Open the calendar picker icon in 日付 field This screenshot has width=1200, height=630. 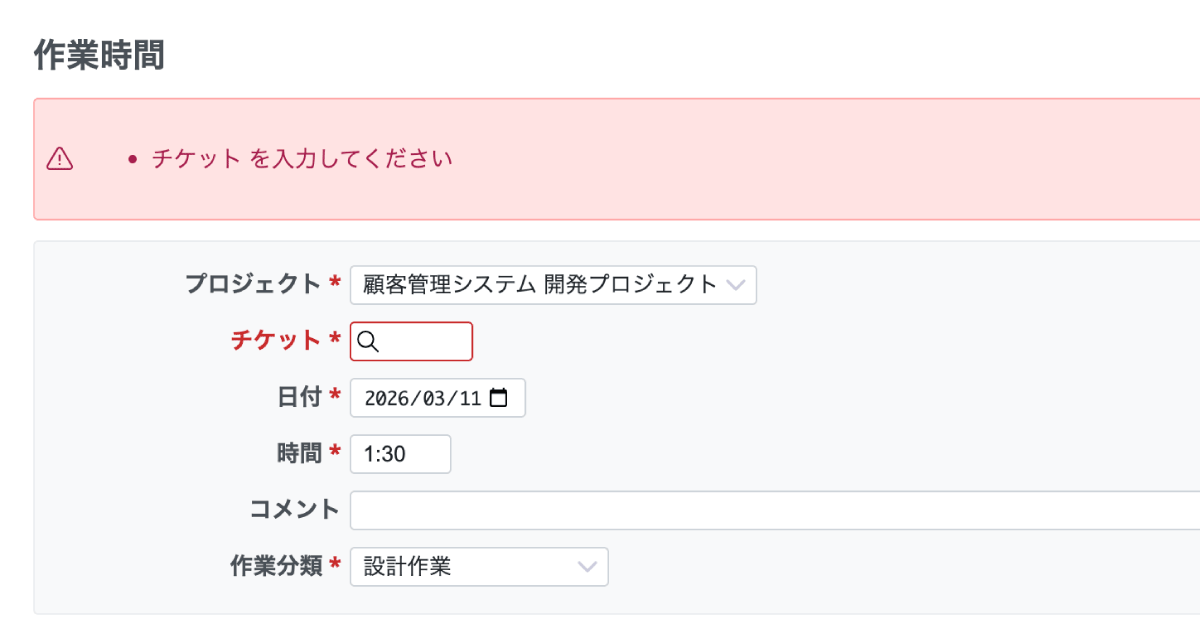click(x=499, y=397)
